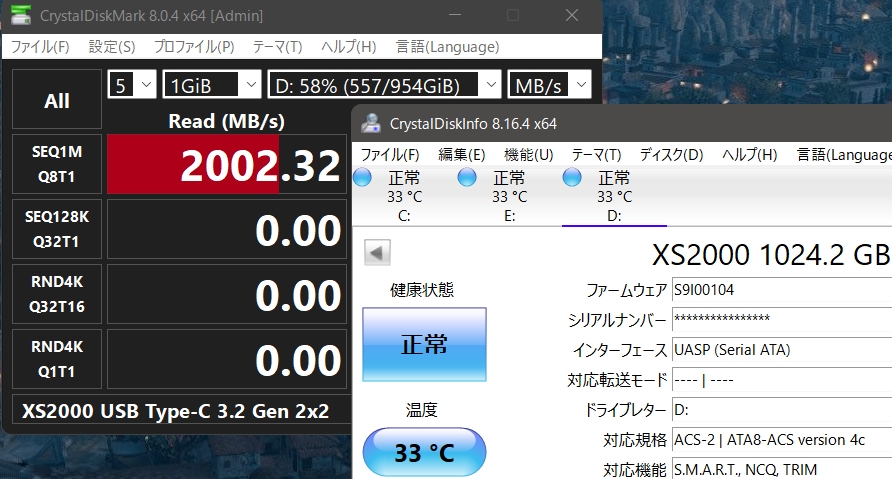Click the CrystalDiskInfo app icon in title bar

tap(371, 123)
